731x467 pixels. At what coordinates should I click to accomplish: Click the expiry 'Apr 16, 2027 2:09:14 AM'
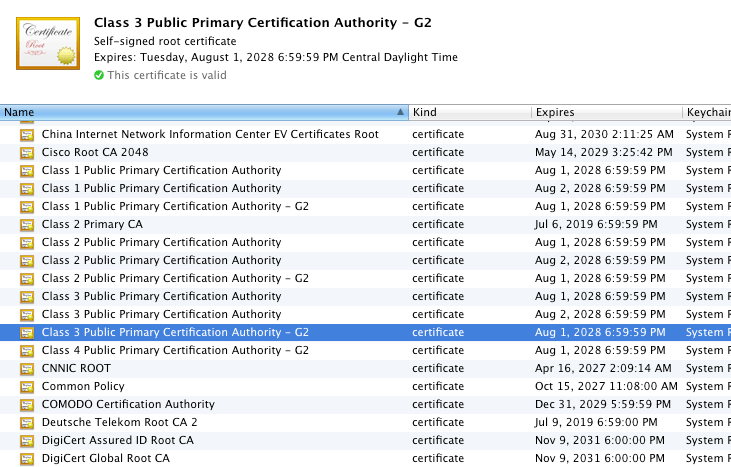[603, 368]
